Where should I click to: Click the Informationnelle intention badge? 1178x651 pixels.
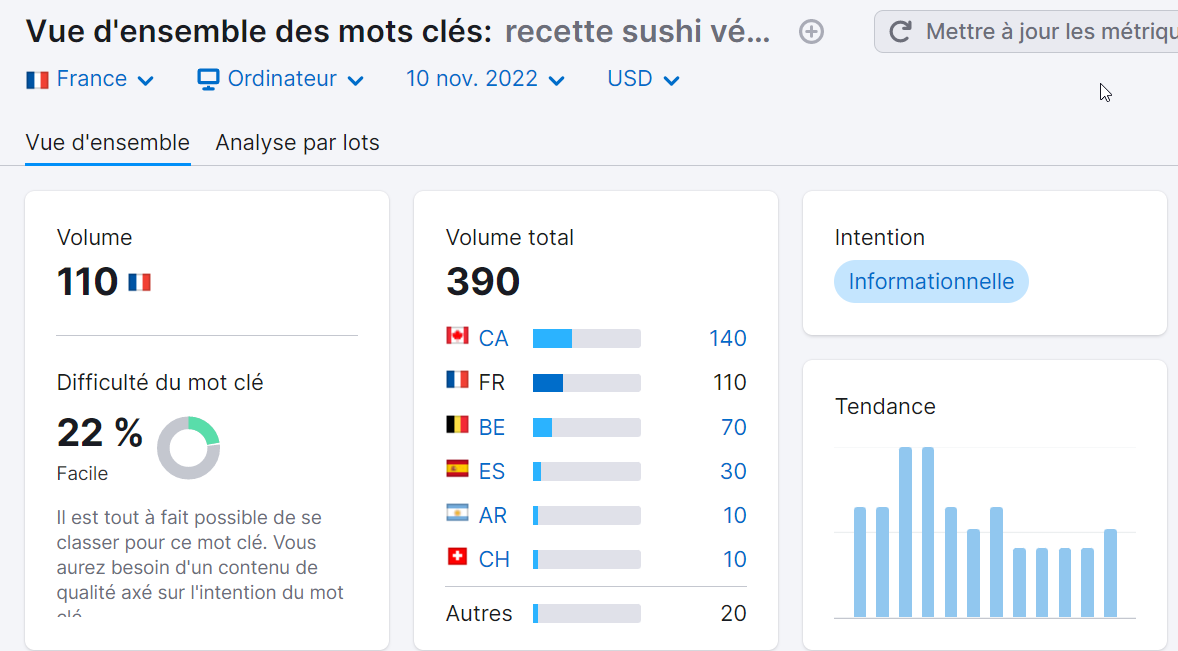(931, 281)
